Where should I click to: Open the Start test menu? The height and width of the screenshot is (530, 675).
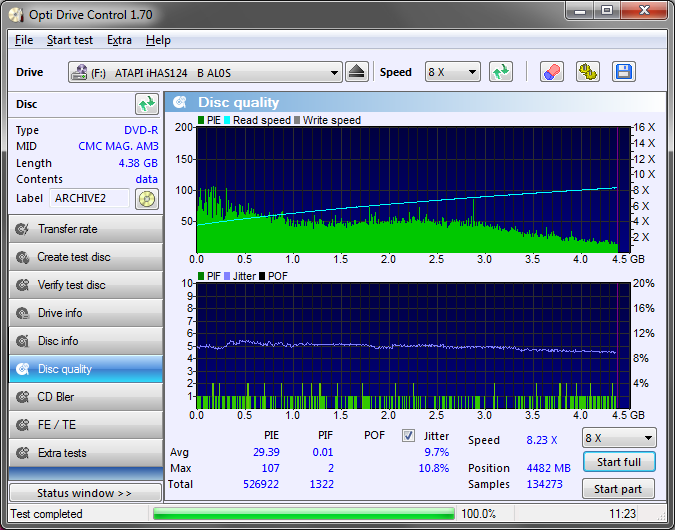(x=70, y=40)
